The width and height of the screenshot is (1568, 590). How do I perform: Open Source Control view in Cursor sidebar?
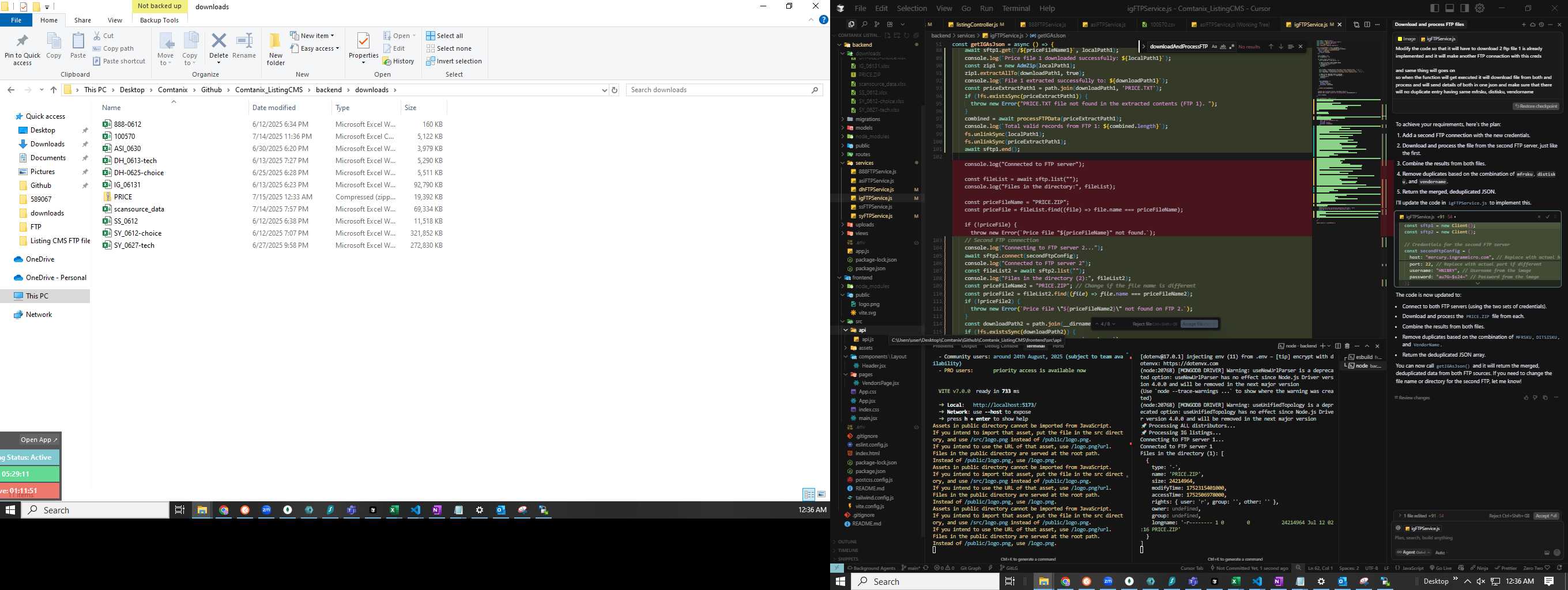click(877, 24)
